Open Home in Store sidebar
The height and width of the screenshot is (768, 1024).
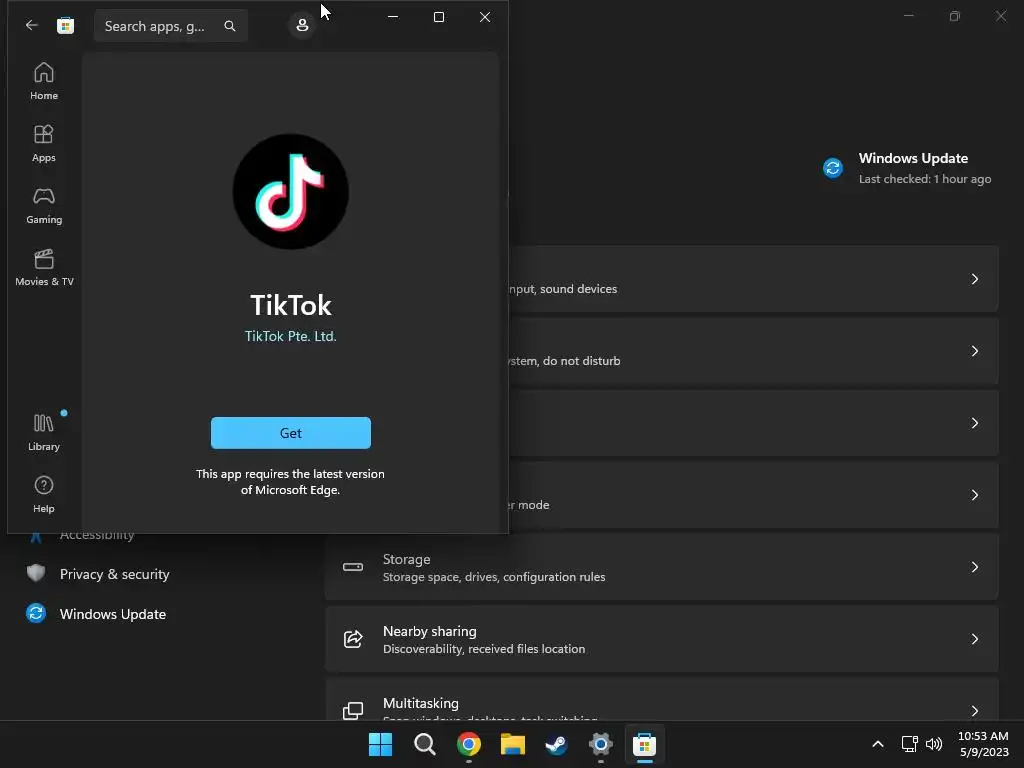click(44, 81)
